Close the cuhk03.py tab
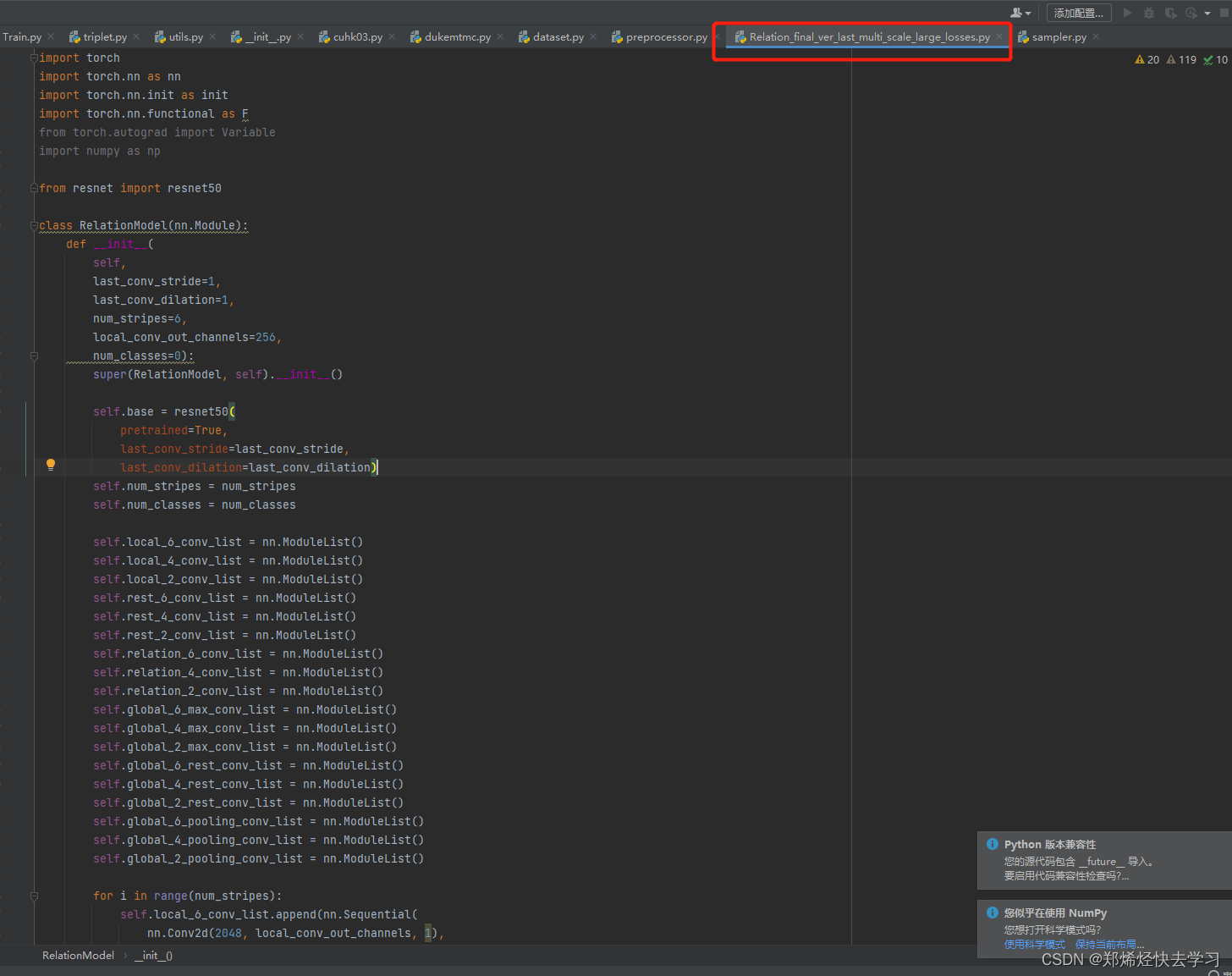Image resolution: width=1232 pixels, height=976 pixels. click(392, 36)
